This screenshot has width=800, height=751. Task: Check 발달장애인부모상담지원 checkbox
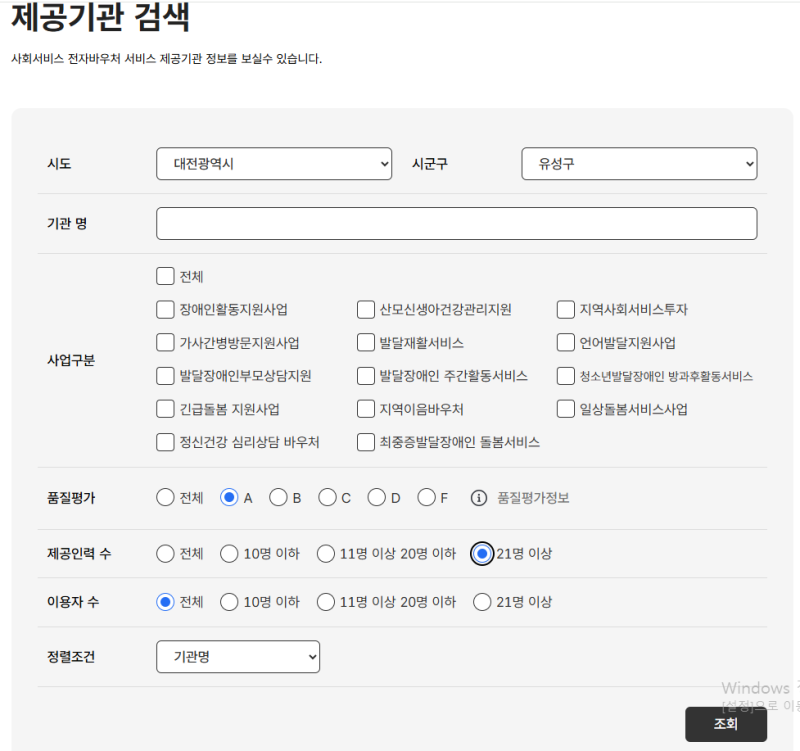point(165,376)
